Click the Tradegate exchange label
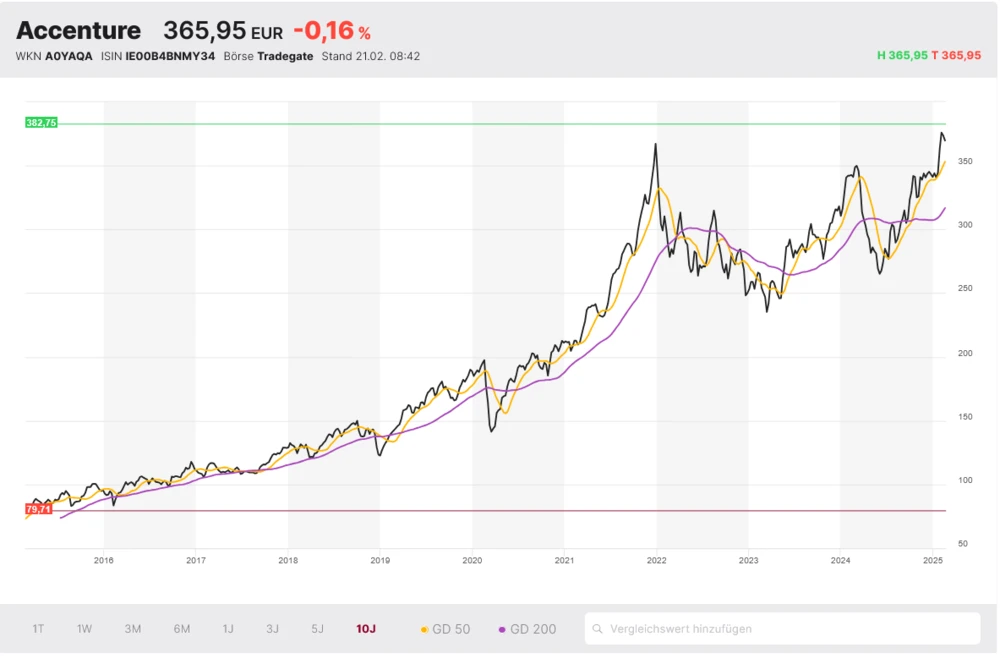Viewport: 1000px width, 664px height. [x=285, y=56]
